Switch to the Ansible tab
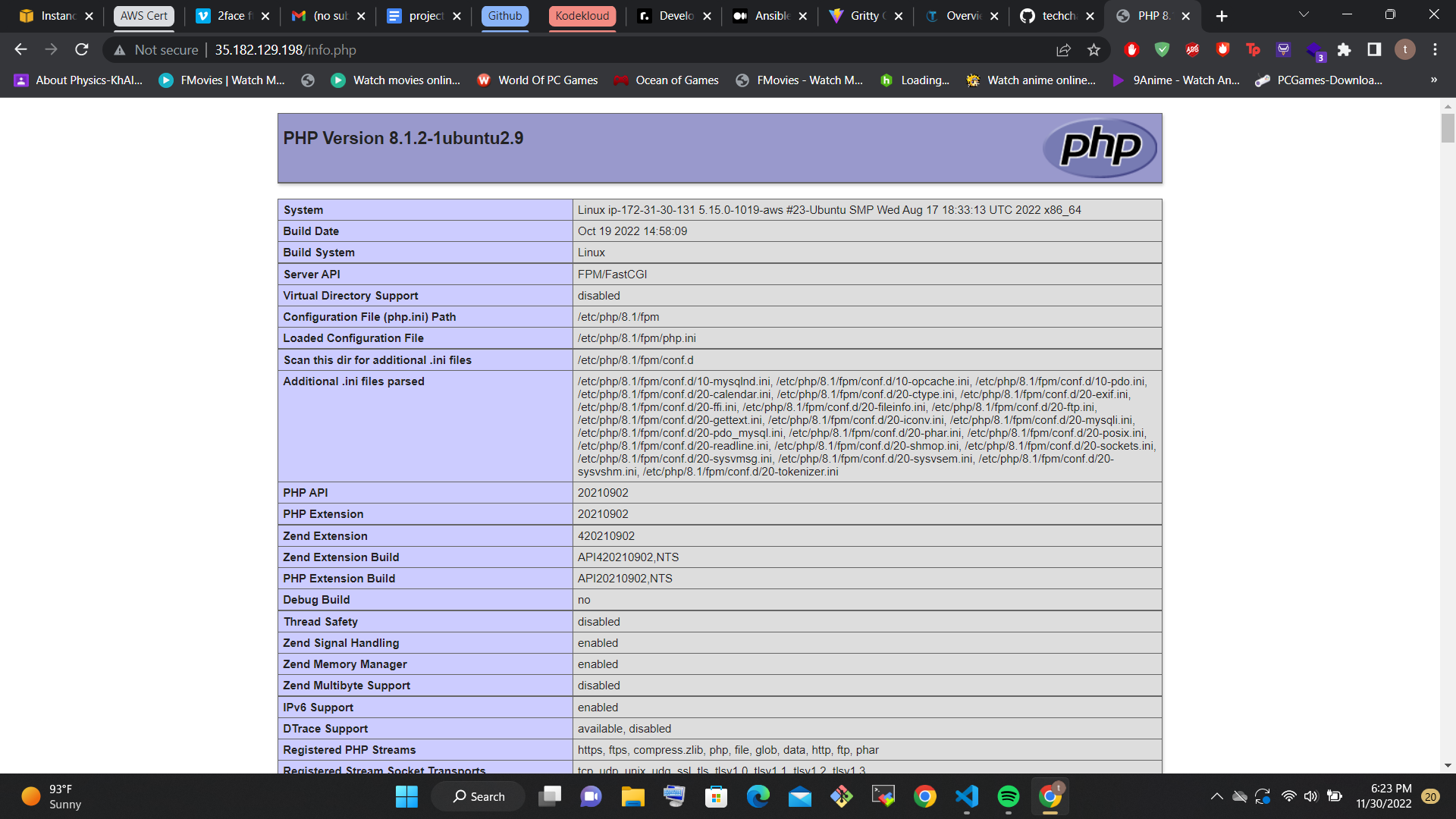The height and width of the screenshot is (819, 1456). [771, 16]
